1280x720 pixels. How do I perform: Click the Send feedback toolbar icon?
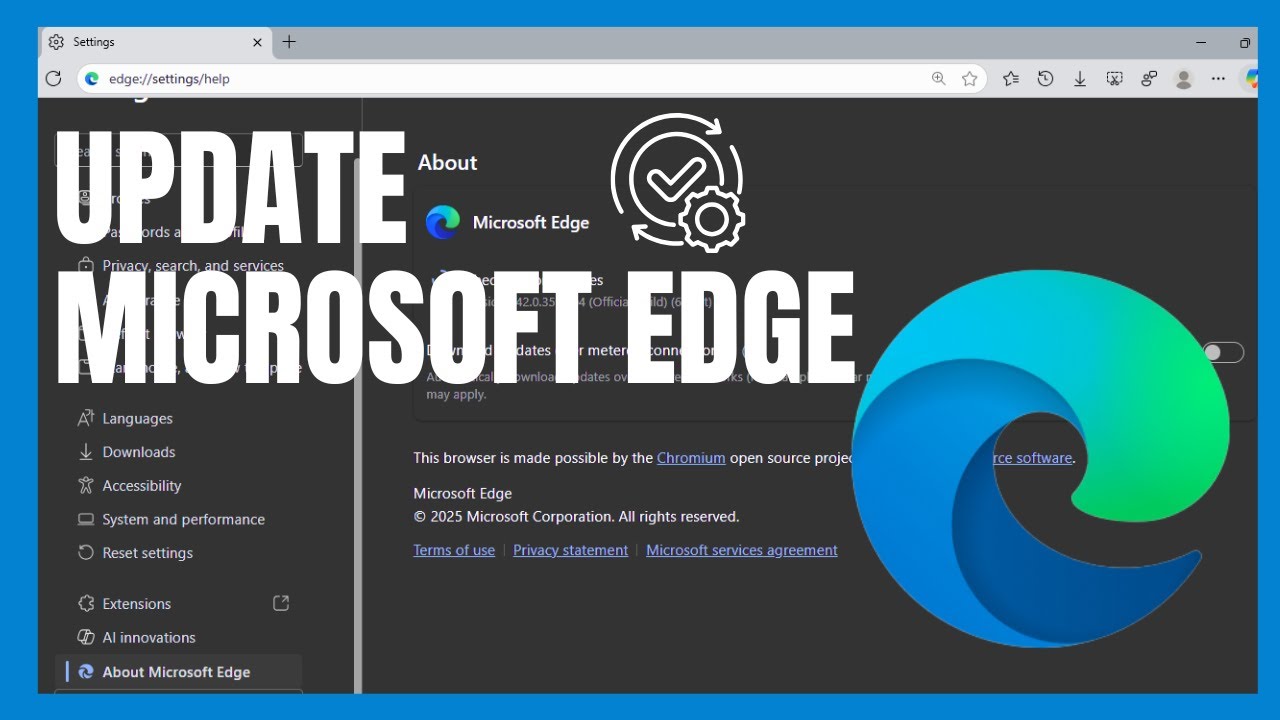pos(1149,78)
